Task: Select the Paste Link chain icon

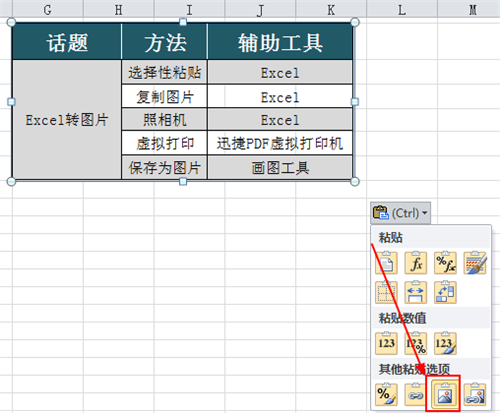Action: (x=416, y=394)
